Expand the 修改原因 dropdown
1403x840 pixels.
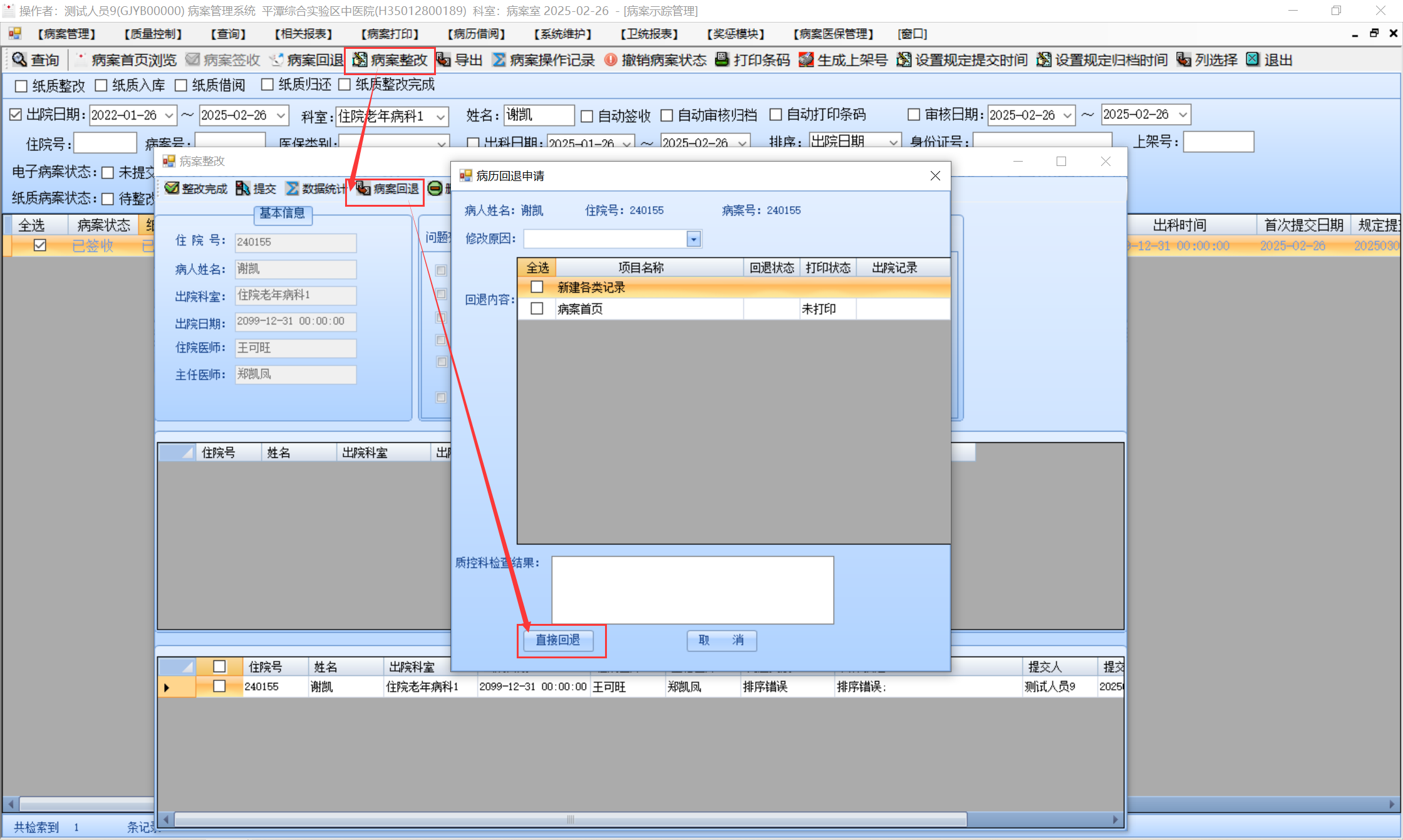click(x=693, y=239)
